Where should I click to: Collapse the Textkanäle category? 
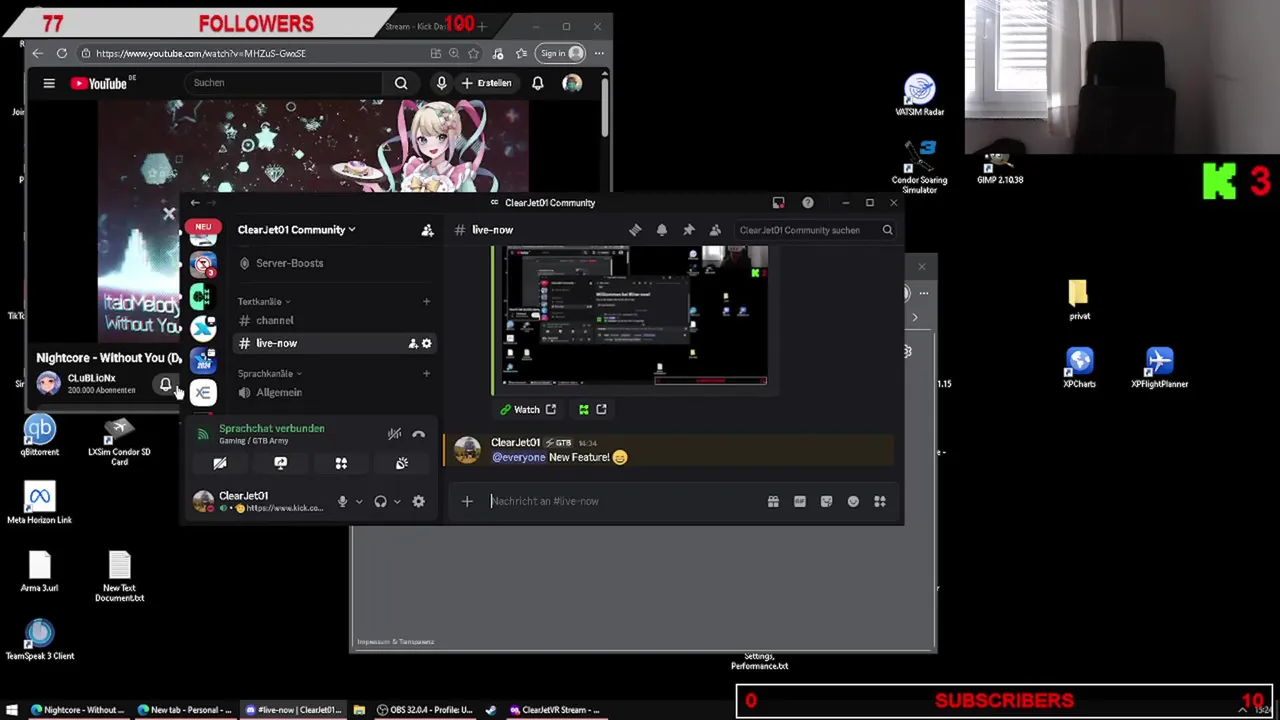(264, 301)
